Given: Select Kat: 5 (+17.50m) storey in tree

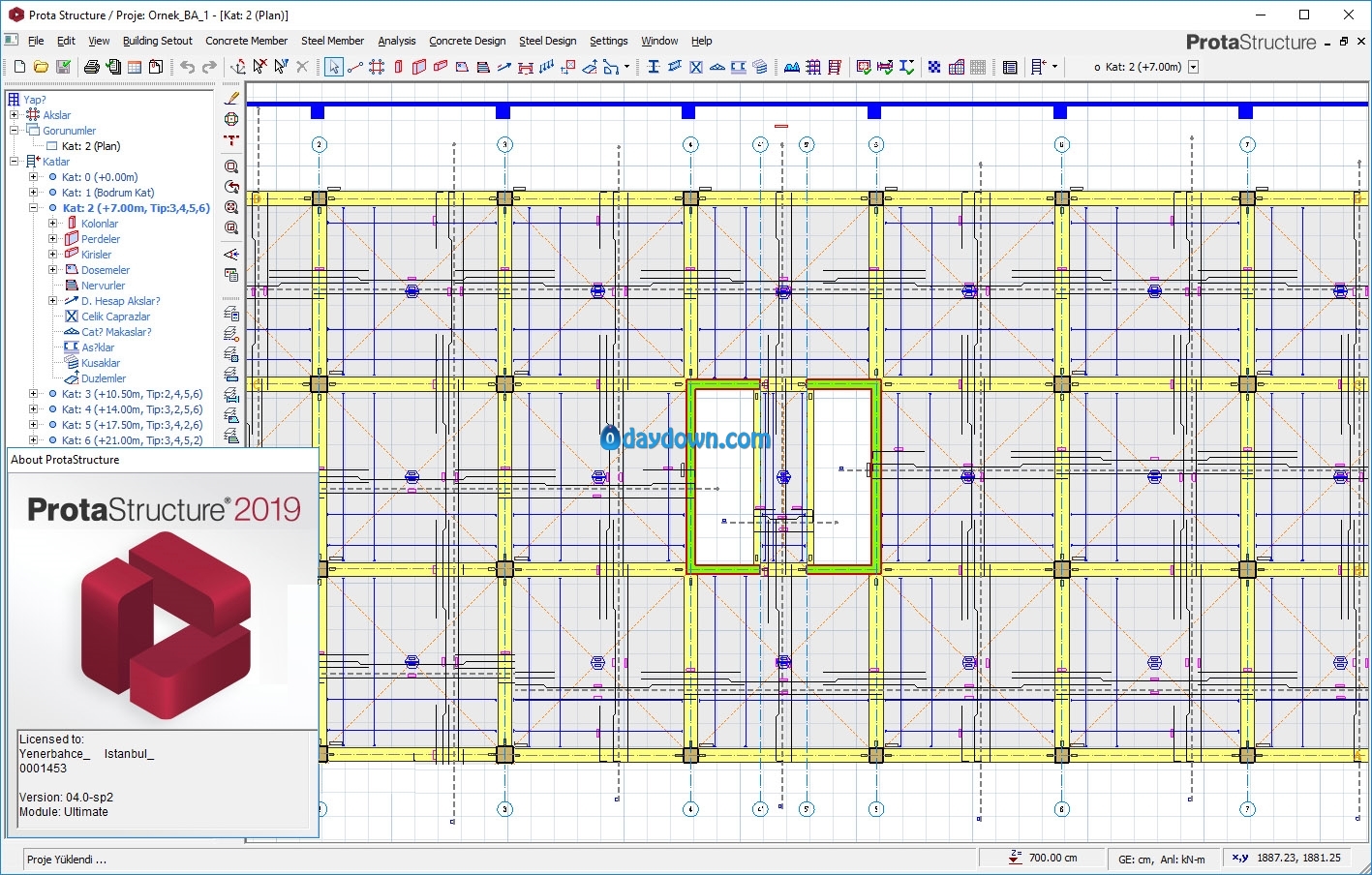Looking at the screenshot, I should [x=133, y=425].
